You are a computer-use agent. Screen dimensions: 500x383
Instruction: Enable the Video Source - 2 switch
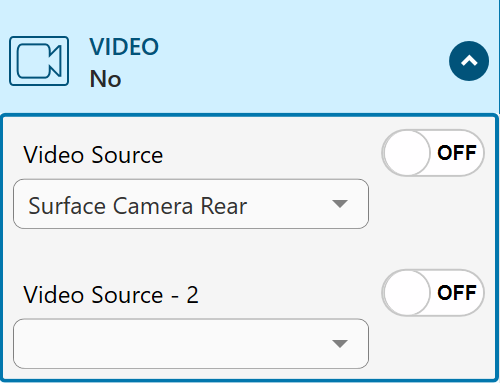[433, 293]
